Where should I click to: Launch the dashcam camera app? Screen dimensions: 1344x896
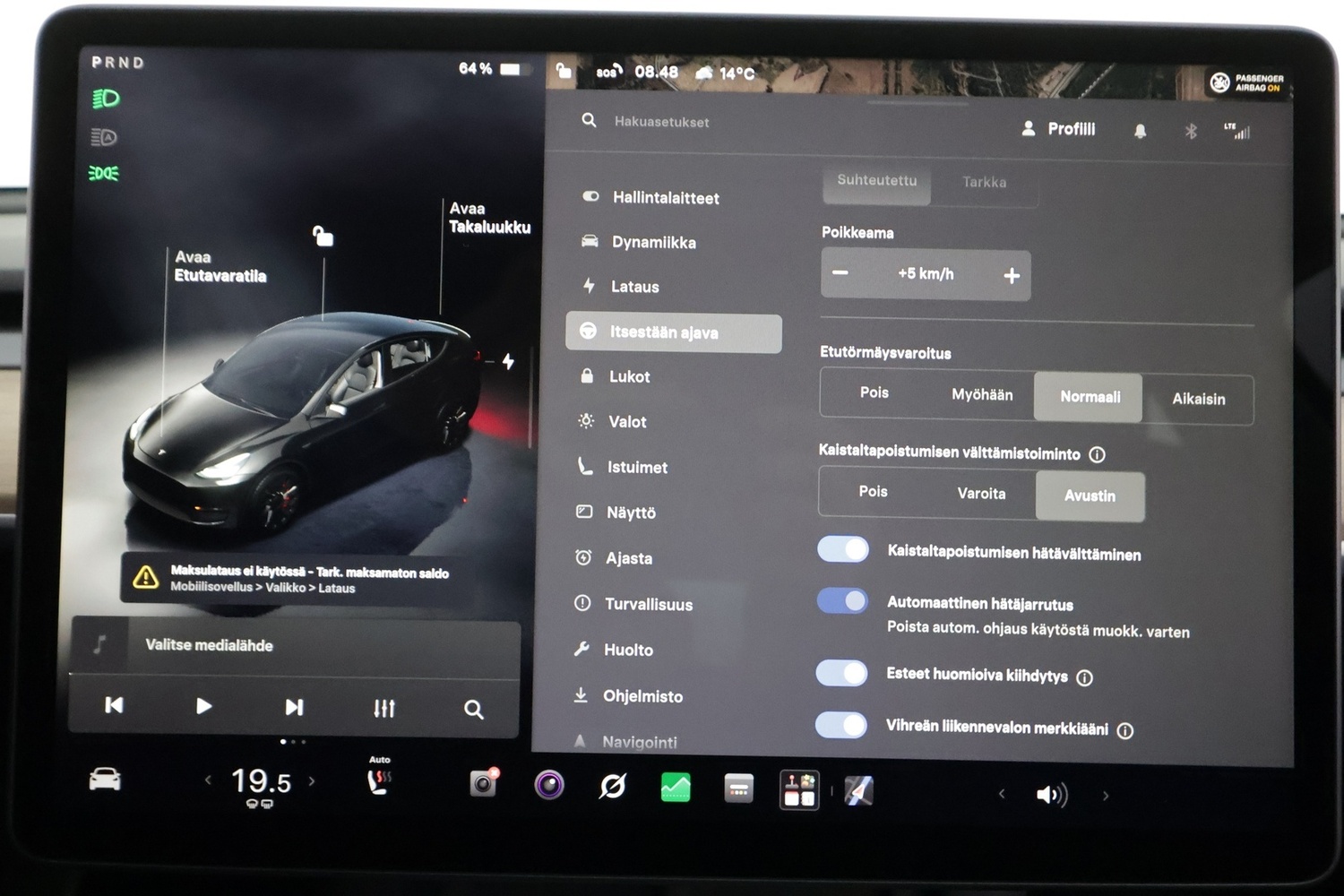tap(484, 783)
